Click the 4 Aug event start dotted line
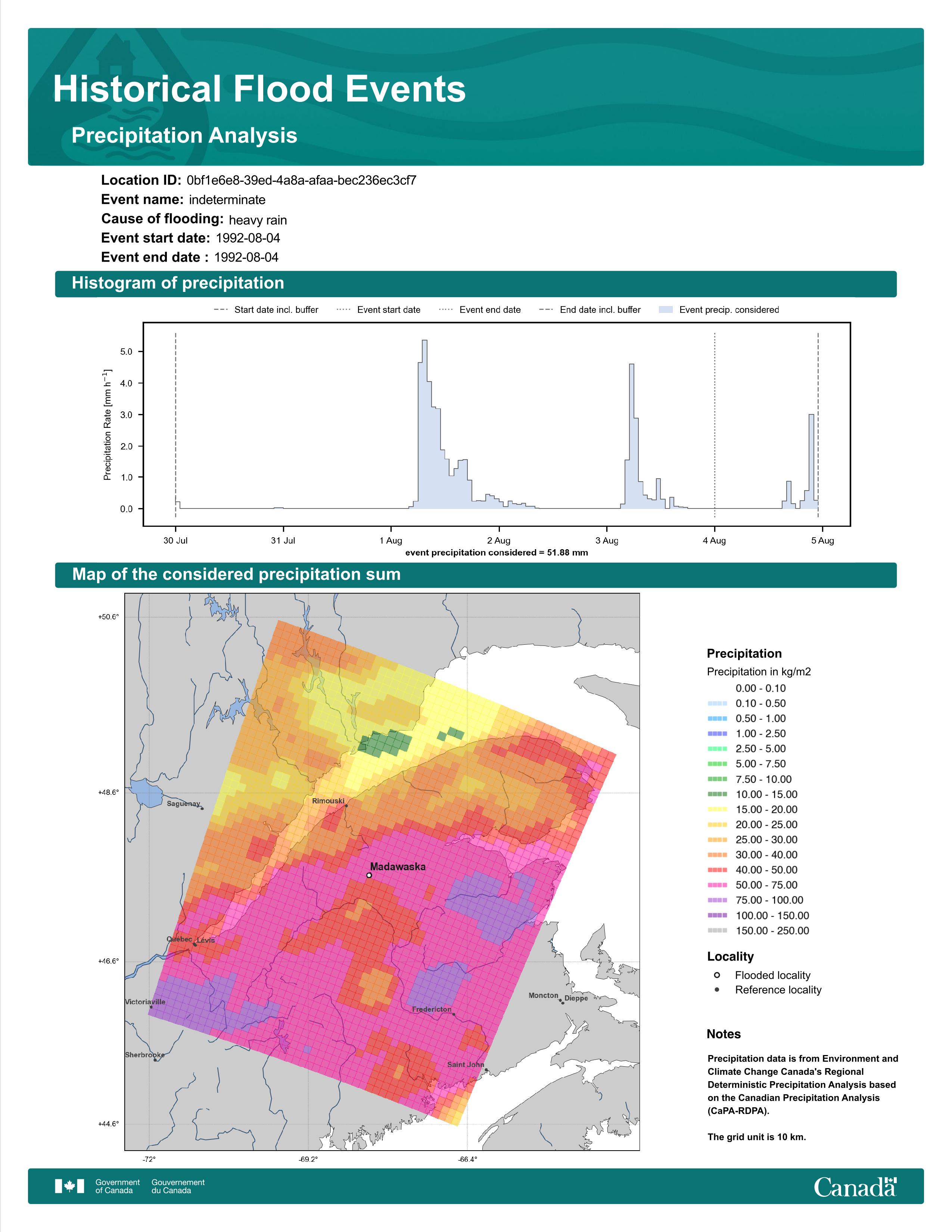Screen dimensions: 952x1232 [715, 425]
